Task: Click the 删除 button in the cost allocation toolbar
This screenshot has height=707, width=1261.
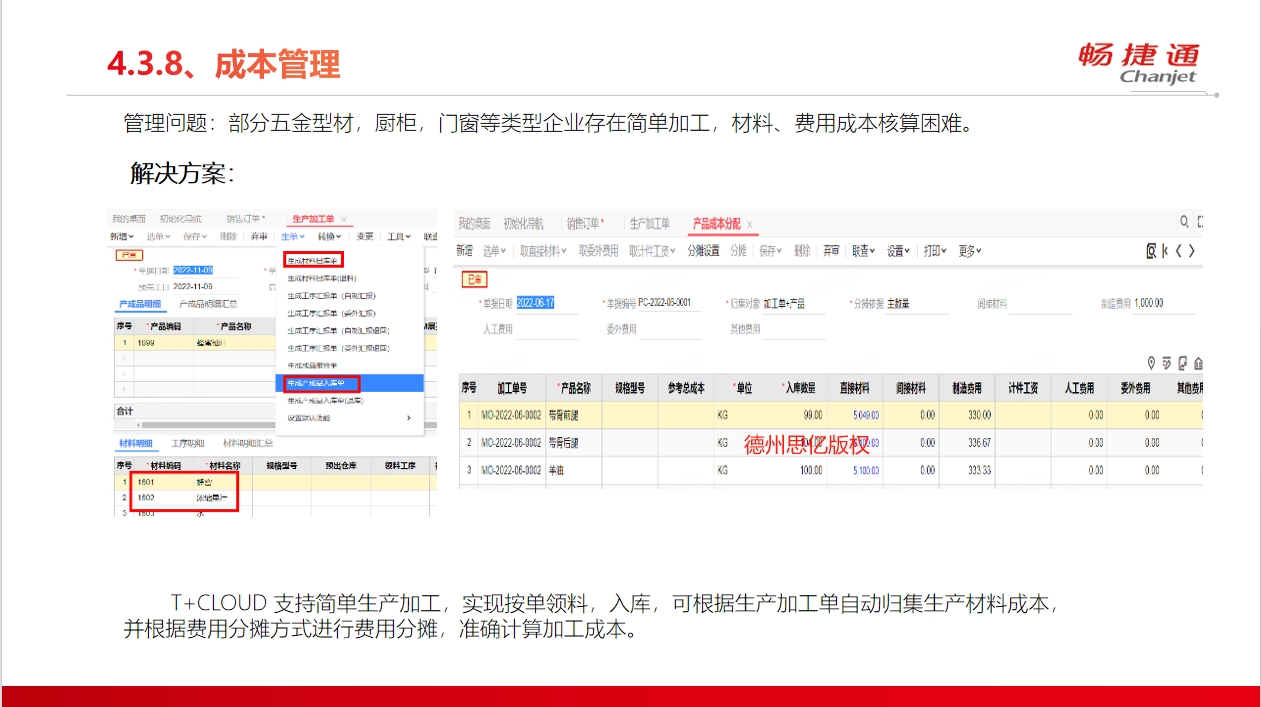Action: [802, 251]
